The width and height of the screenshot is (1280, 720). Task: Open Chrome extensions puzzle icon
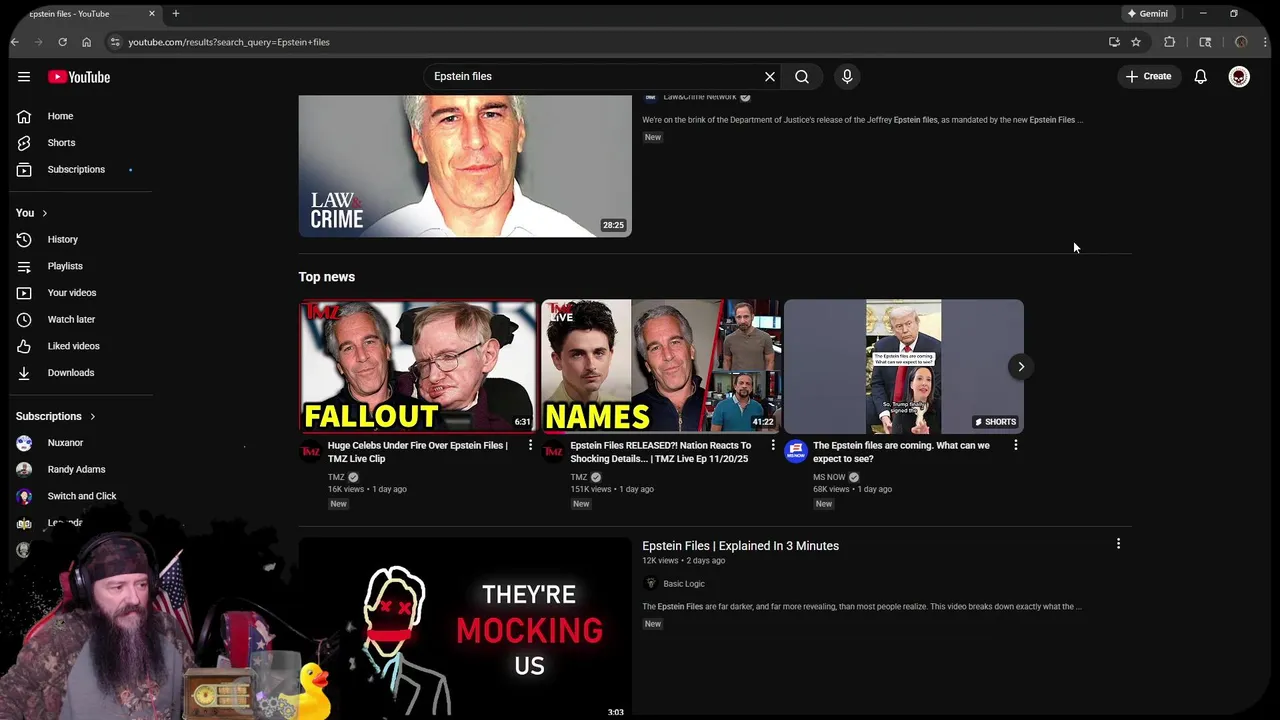coord(1169,42)
